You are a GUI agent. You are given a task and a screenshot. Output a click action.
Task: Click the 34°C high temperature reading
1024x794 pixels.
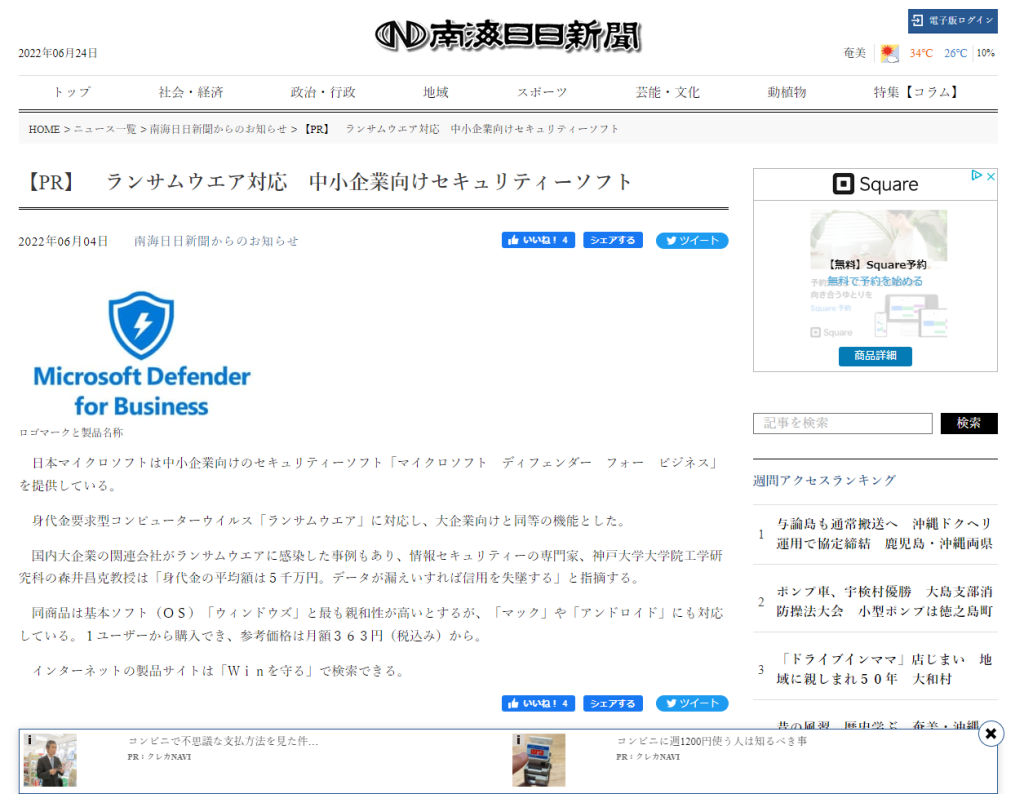921,54
